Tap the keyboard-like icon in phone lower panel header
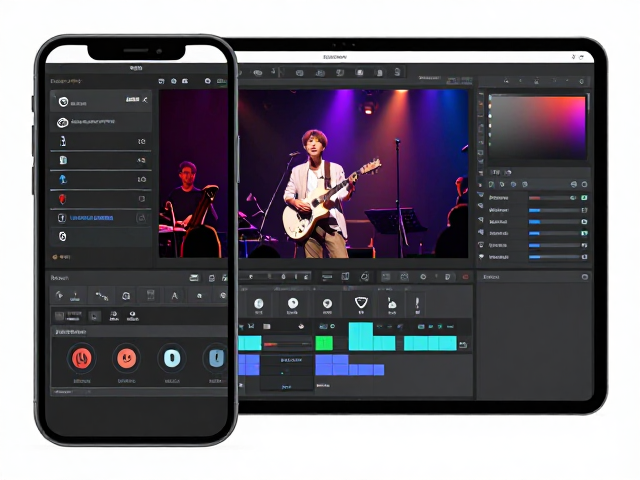640x480 pixels. [194, 278]
